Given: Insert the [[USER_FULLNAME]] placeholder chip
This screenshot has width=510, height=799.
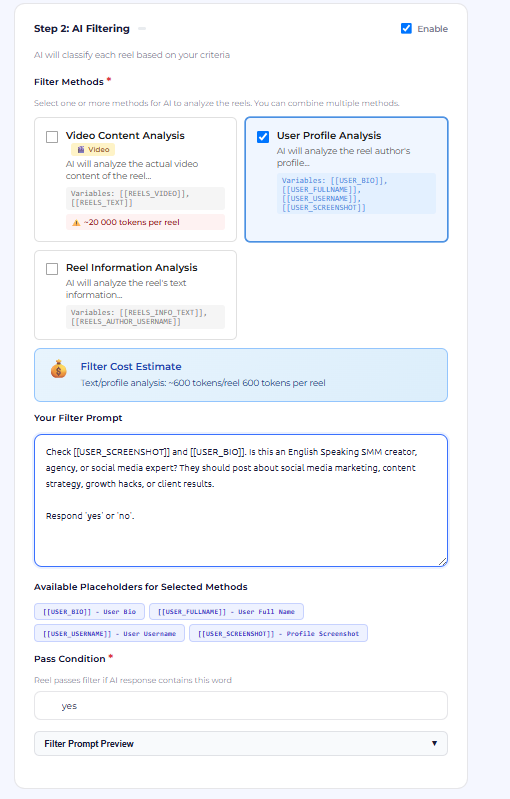Looking at the screenshot, I should pos(226,611).
